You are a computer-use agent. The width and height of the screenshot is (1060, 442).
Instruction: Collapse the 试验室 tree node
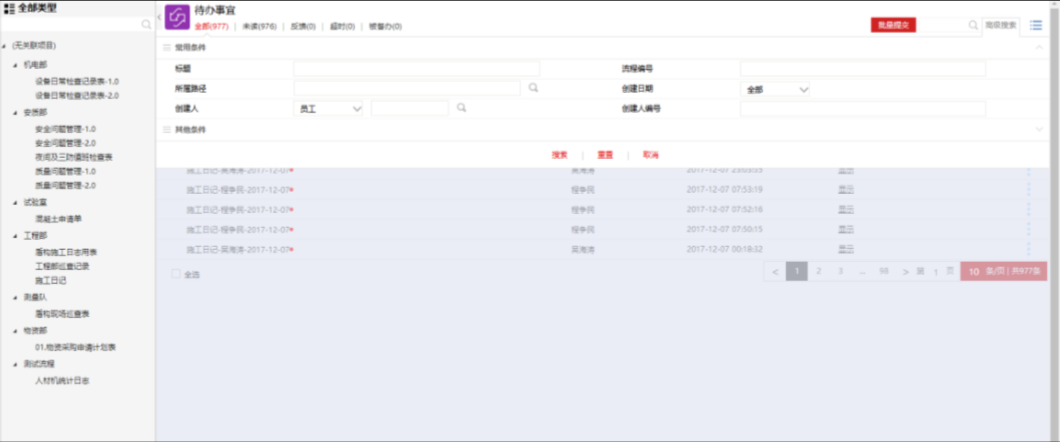(15, 202)
